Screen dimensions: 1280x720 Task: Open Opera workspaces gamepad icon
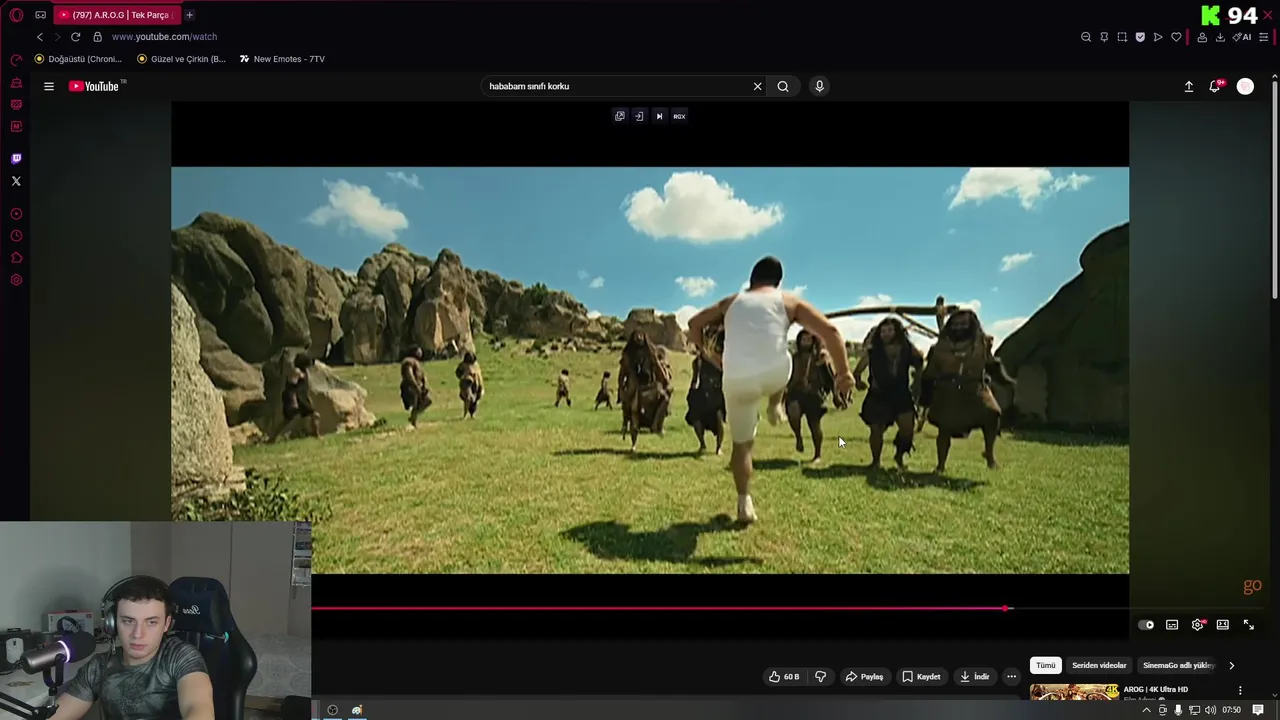click(x=40, y=15)
